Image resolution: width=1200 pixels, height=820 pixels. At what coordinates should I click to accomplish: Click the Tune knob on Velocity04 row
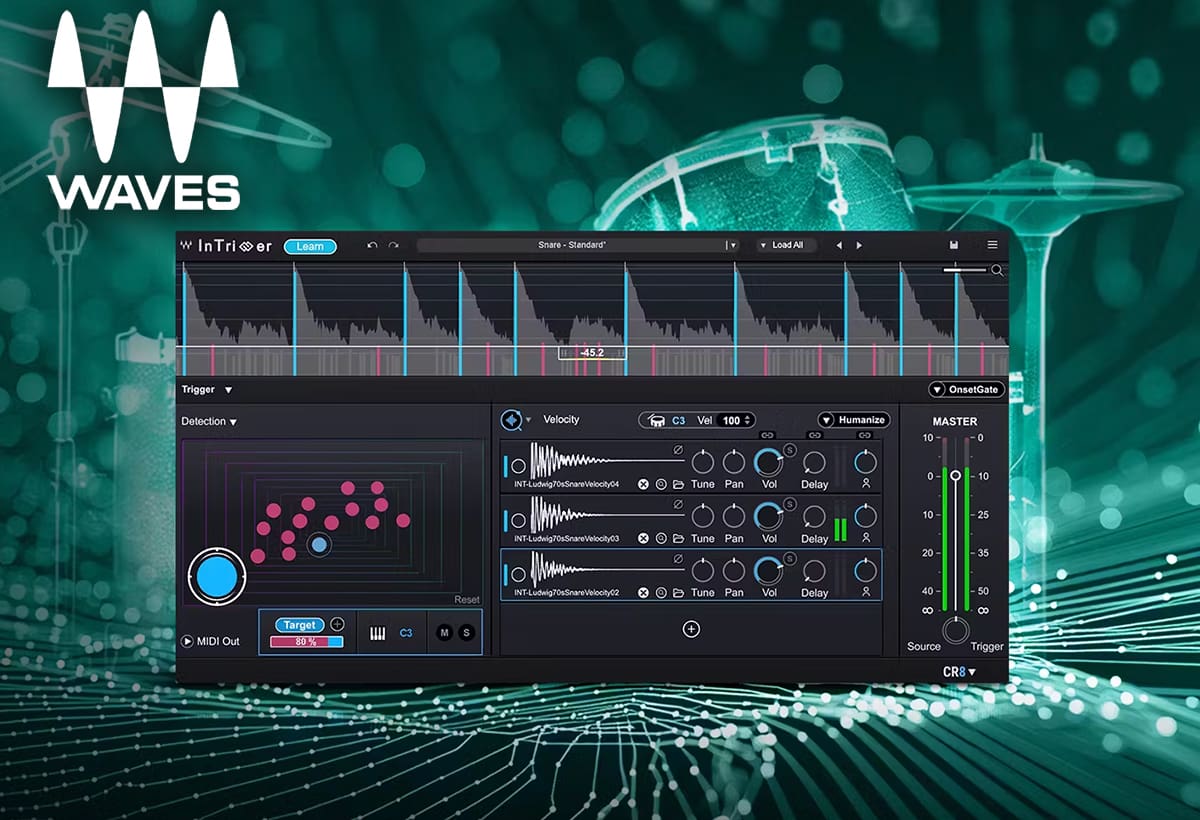[x=703, y=462]
